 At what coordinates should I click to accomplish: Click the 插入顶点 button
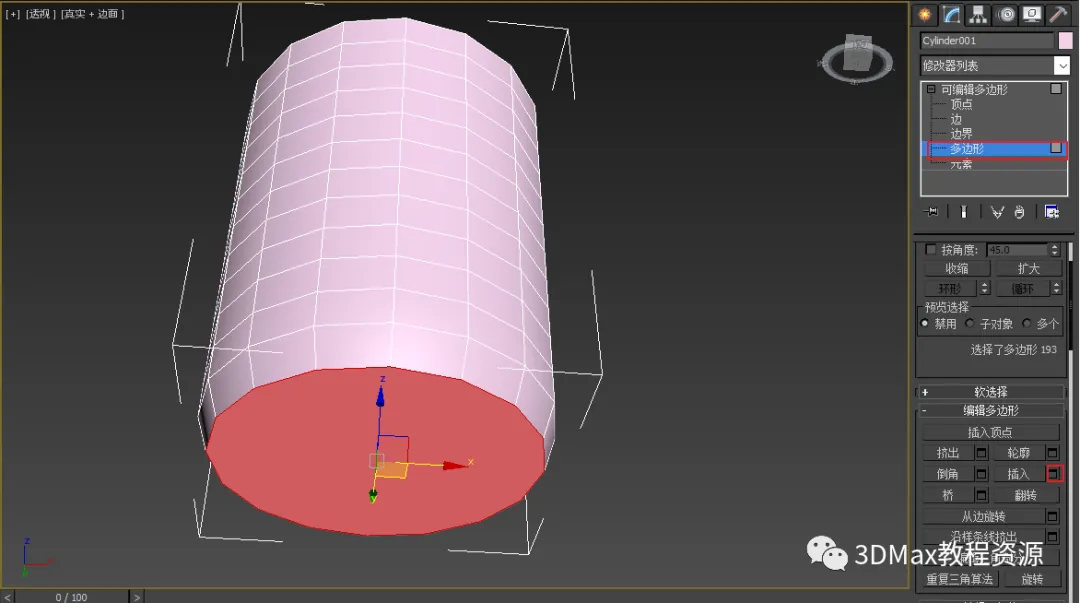pyautogui.click(x=990, y=432)
